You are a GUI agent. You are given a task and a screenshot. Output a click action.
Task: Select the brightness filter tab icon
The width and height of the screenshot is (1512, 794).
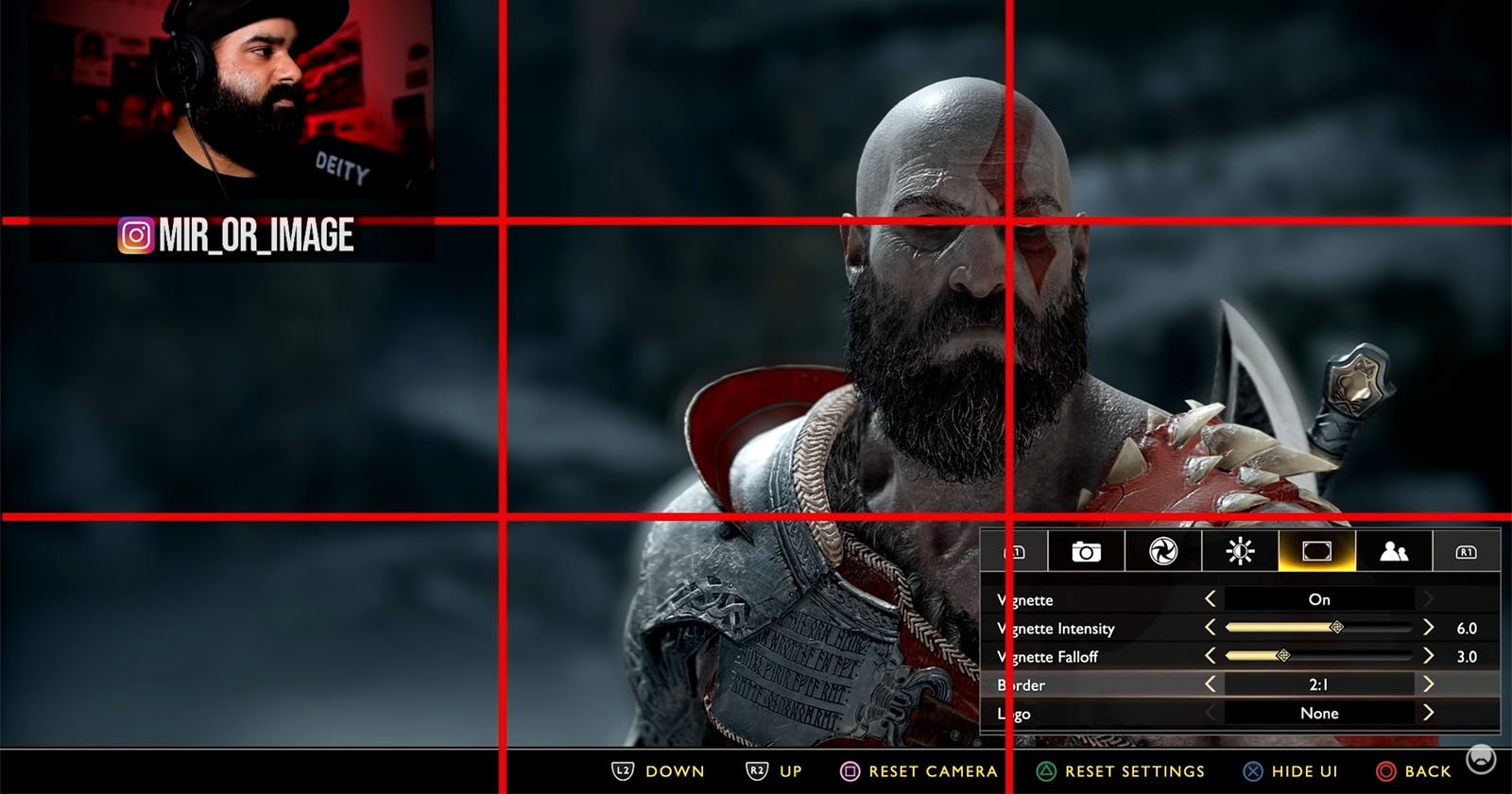1240,551
